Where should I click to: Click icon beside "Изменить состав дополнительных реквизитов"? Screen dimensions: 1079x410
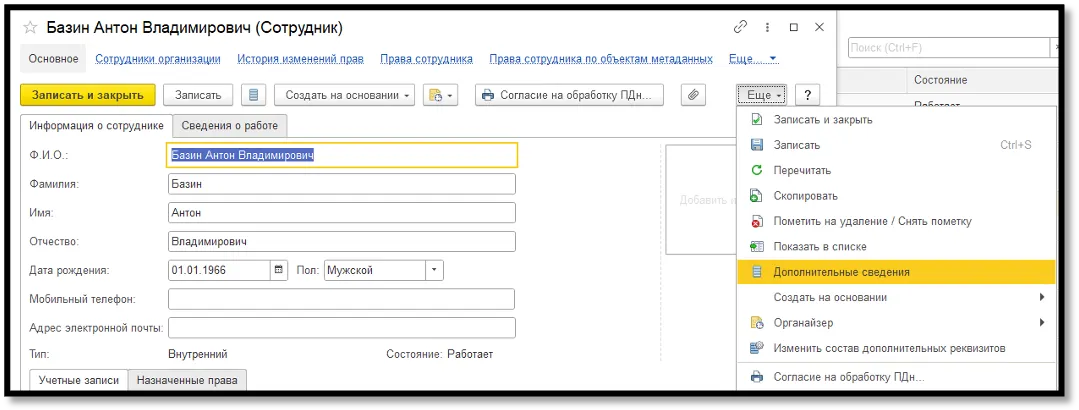click(756, 348)
